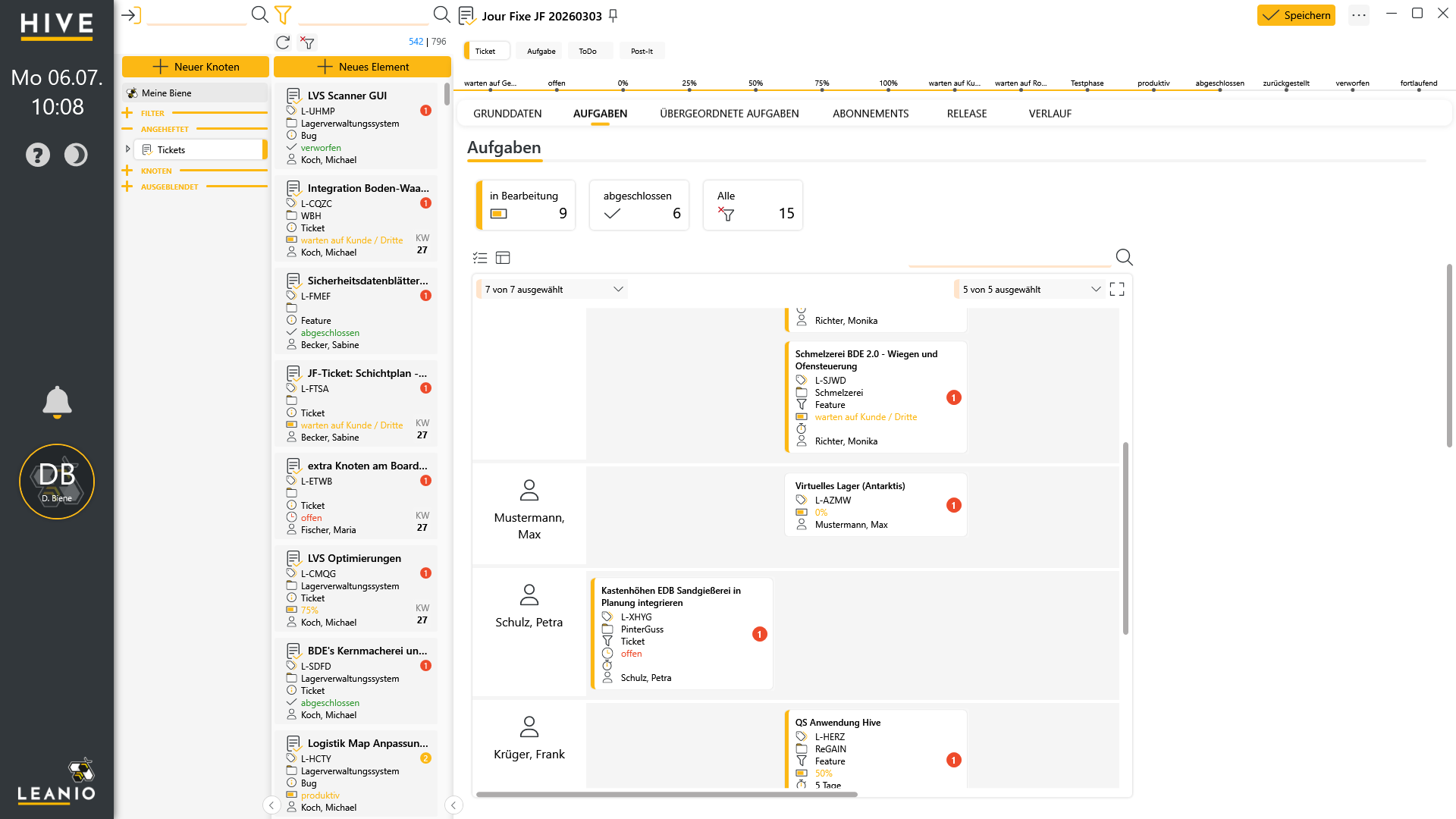
Task: Switch to the VERLAUF tab
Action: tap(1050, 114)
